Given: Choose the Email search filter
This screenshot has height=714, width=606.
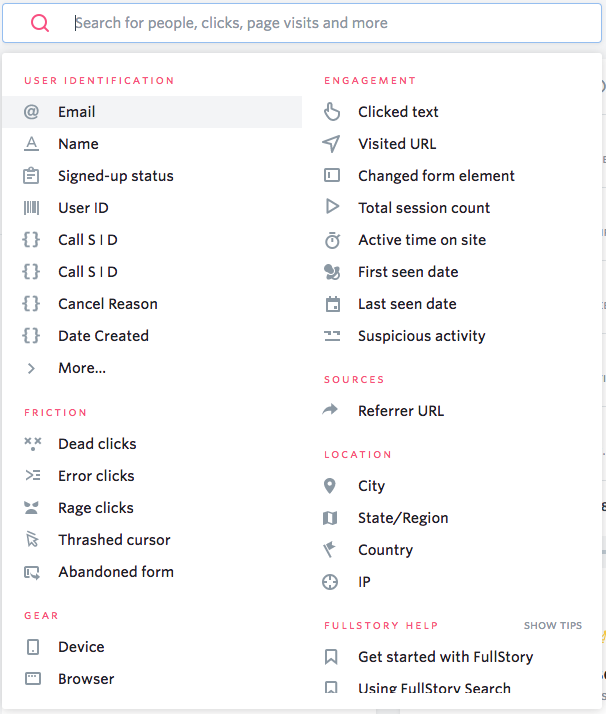Looking at the screenshot, I should 77,112.
